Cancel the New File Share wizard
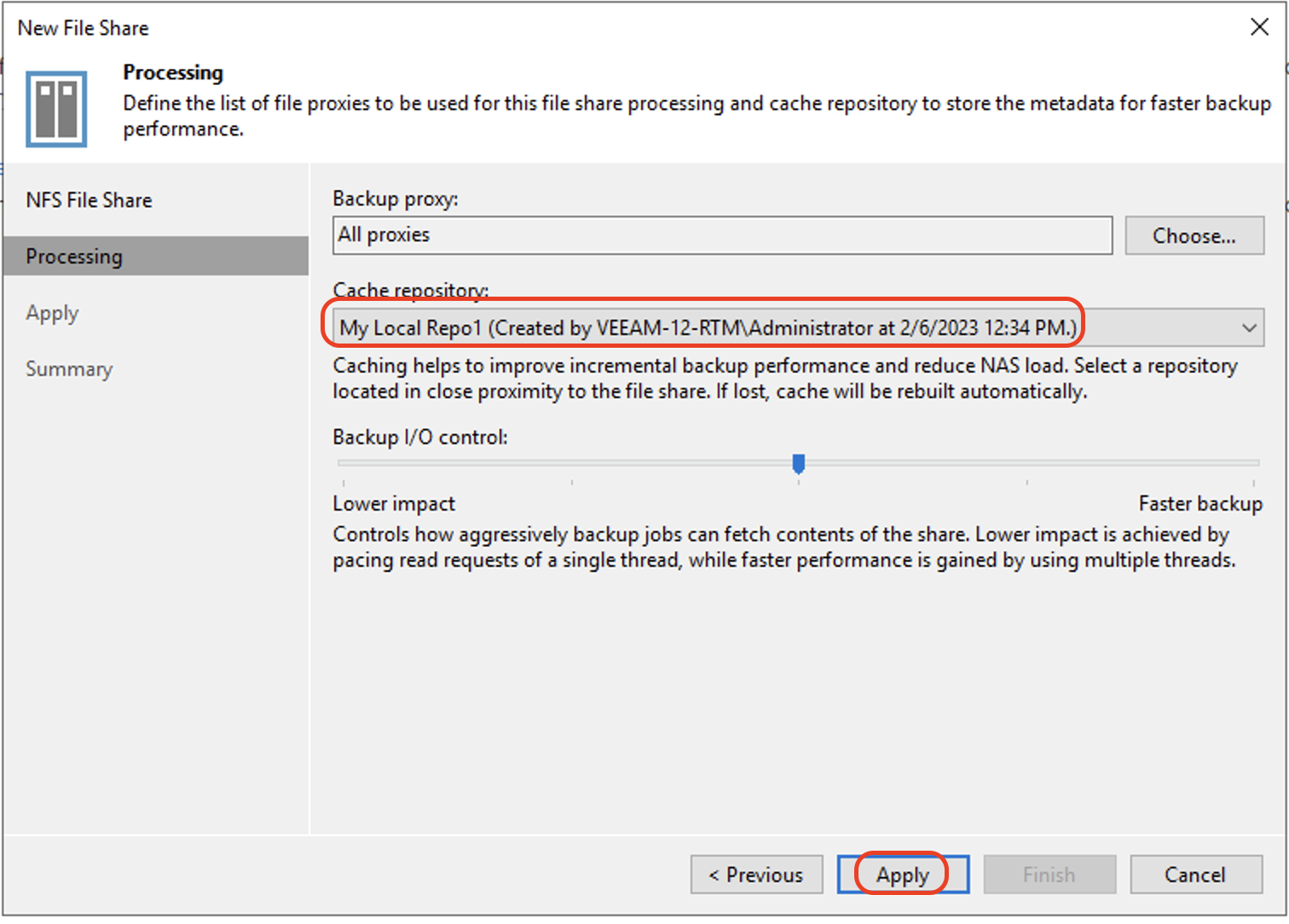This screenshot has height=924, width=1289. (1196, 875)
